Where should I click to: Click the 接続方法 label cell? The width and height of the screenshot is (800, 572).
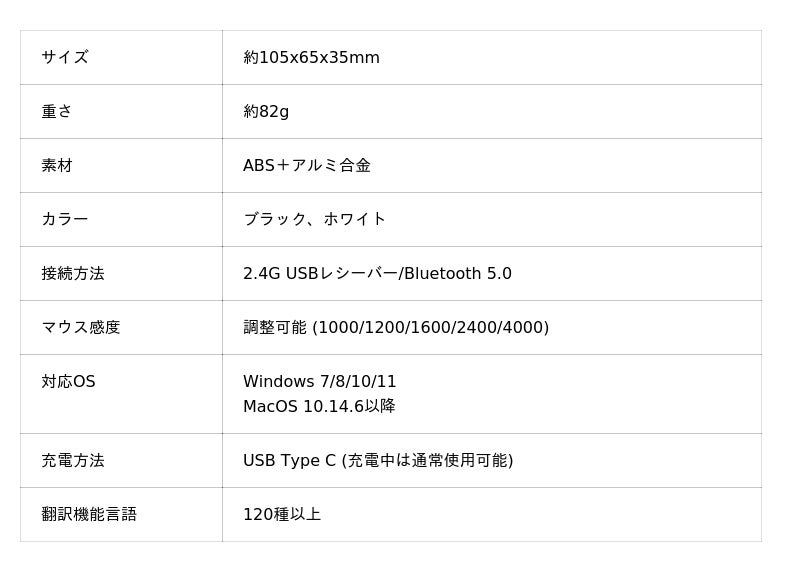73,273
